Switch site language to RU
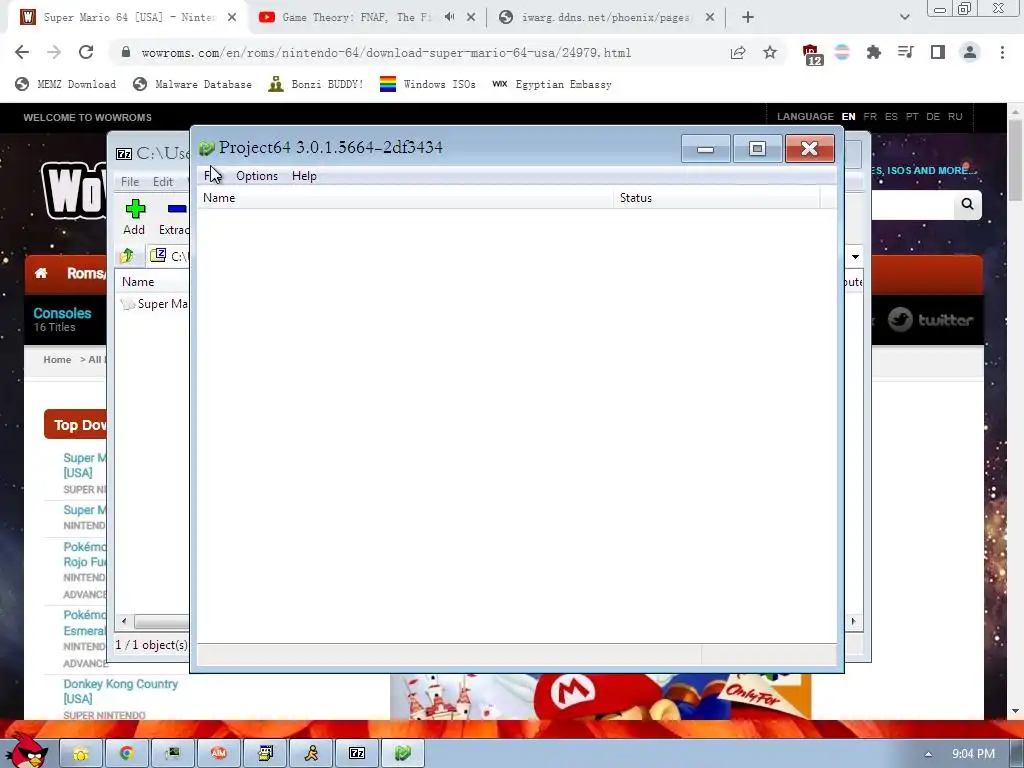The height and width of the screenshot is (768, 1024). [x=955, y=116]
